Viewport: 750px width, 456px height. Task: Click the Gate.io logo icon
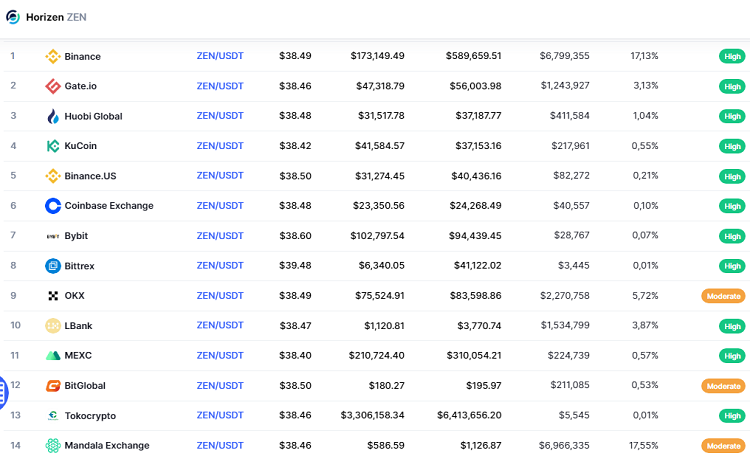[53, 86]
